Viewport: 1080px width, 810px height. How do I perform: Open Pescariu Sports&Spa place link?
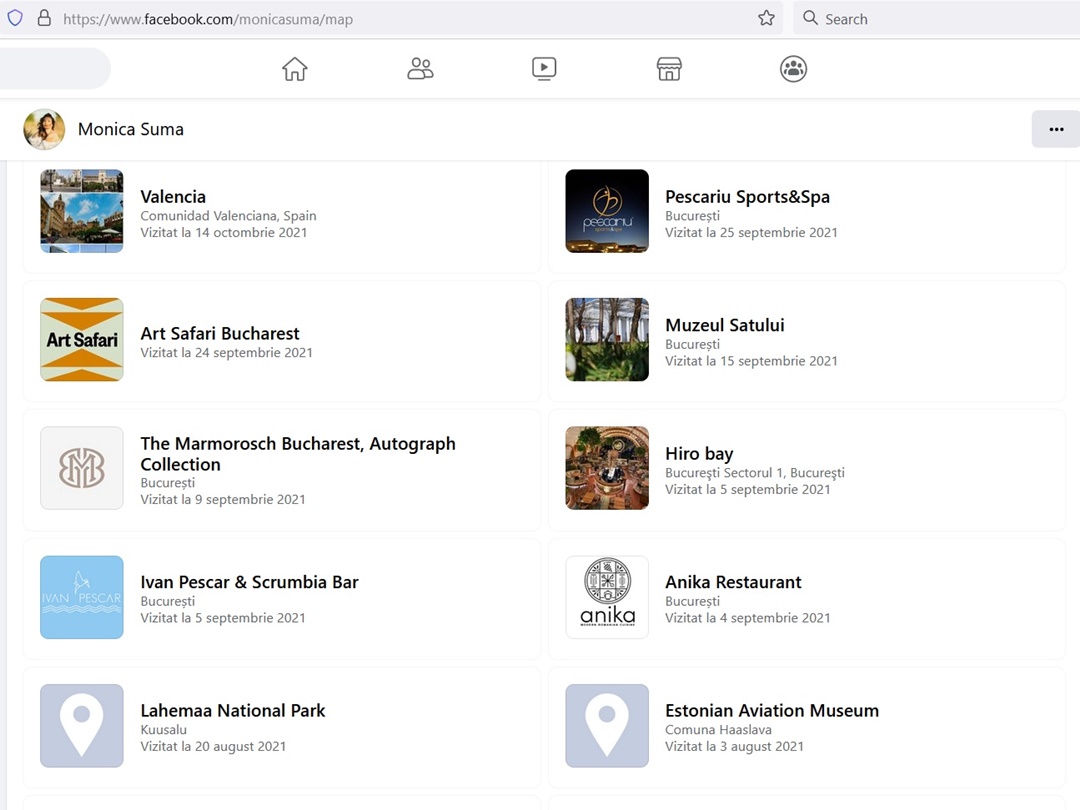click(x=747, y=197)
